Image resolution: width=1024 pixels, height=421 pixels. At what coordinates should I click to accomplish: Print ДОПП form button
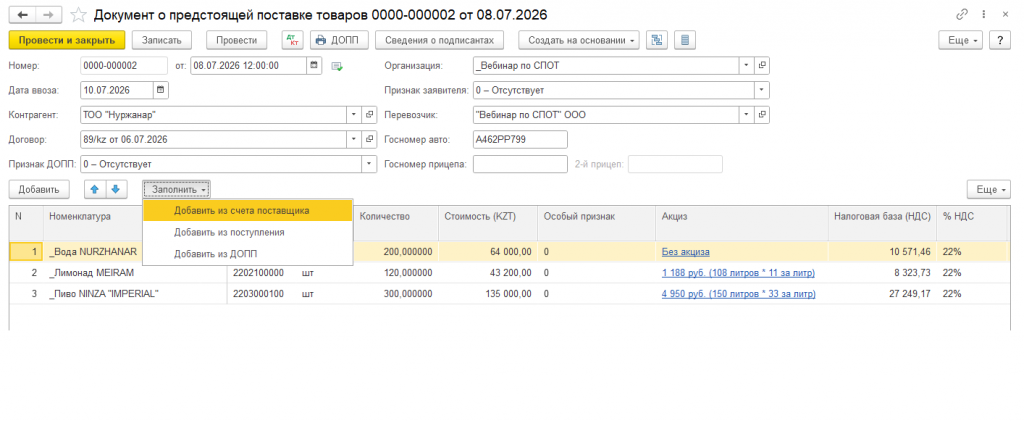tap(340, 40)
